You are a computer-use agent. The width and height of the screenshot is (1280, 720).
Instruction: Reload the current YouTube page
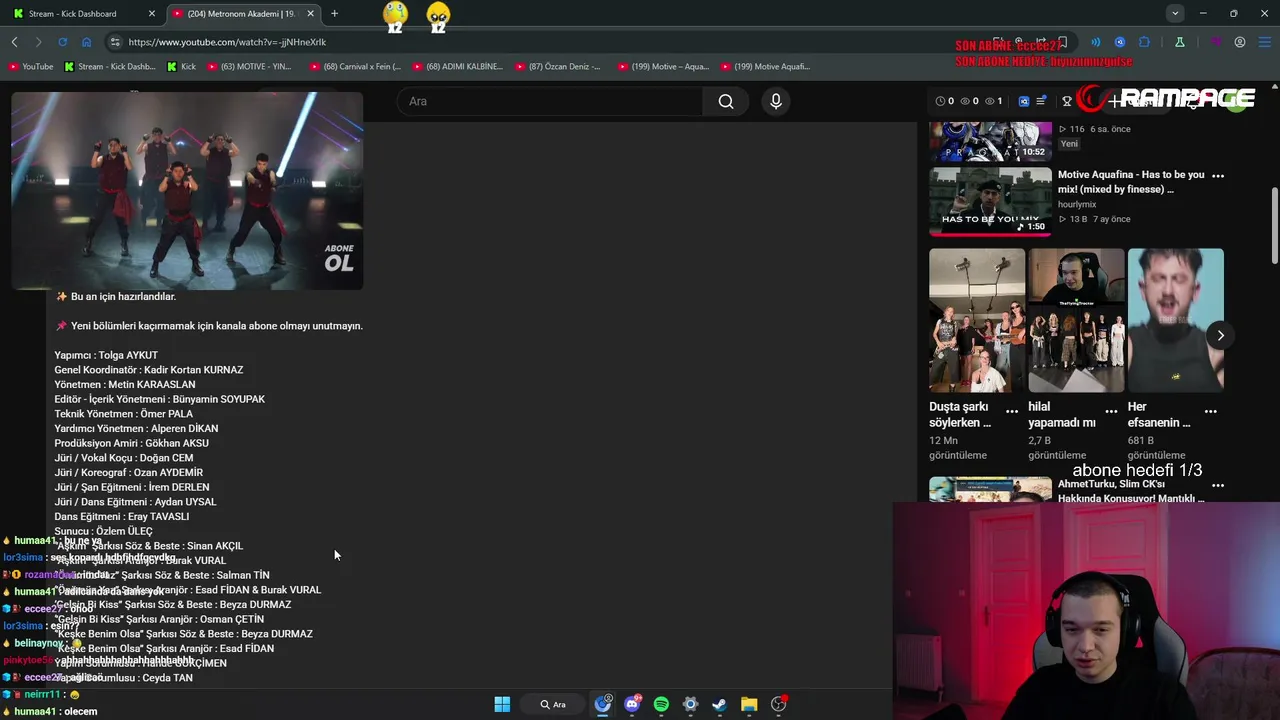pos(62,42)
